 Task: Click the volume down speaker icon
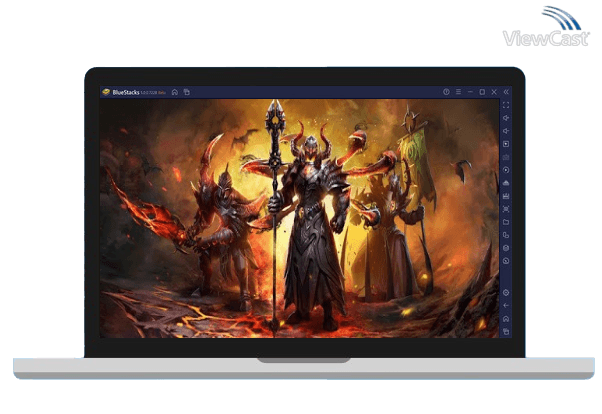pos(506,131)
